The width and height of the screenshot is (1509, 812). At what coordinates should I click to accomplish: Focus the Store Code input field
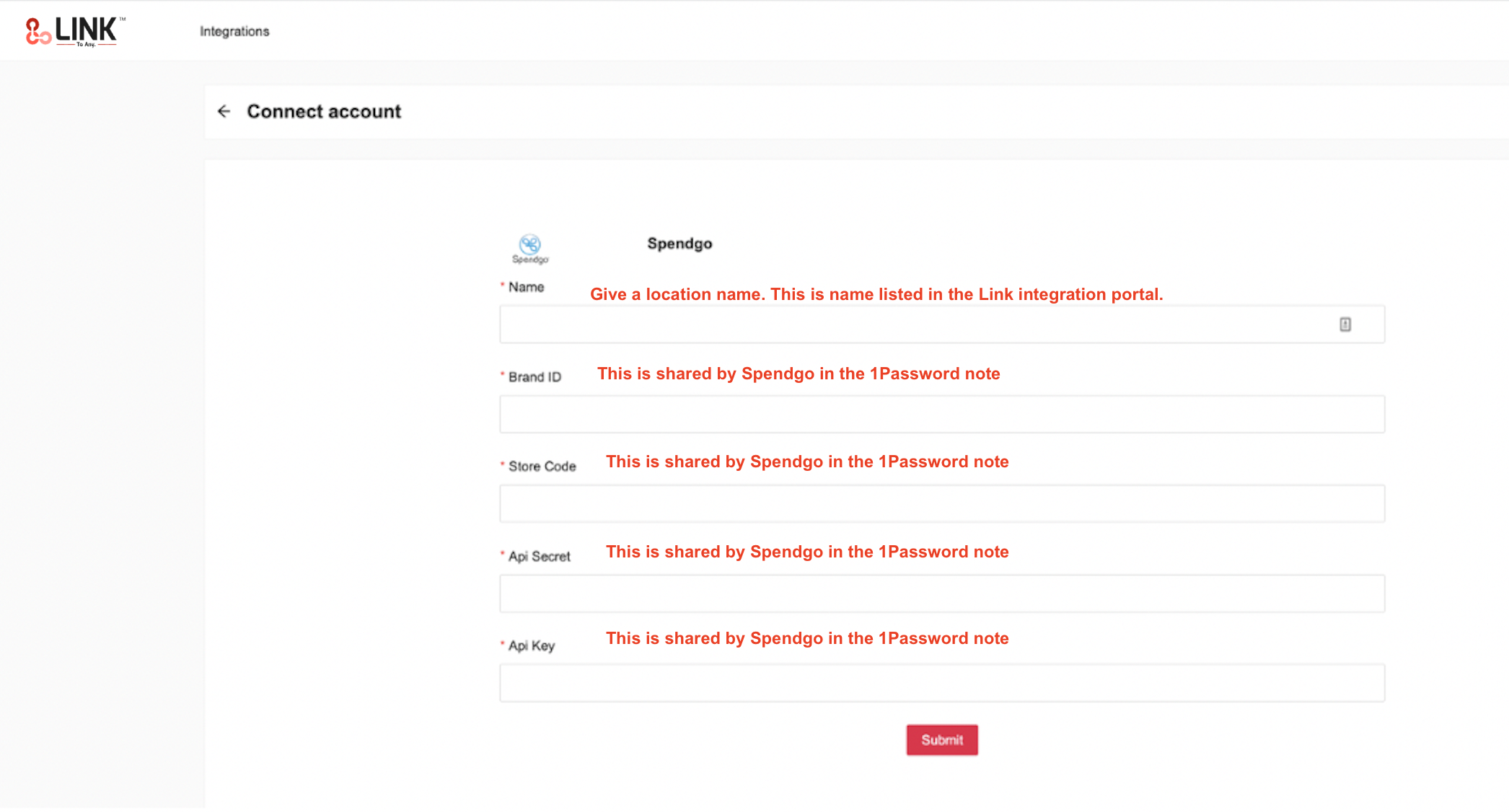(941, 503)
